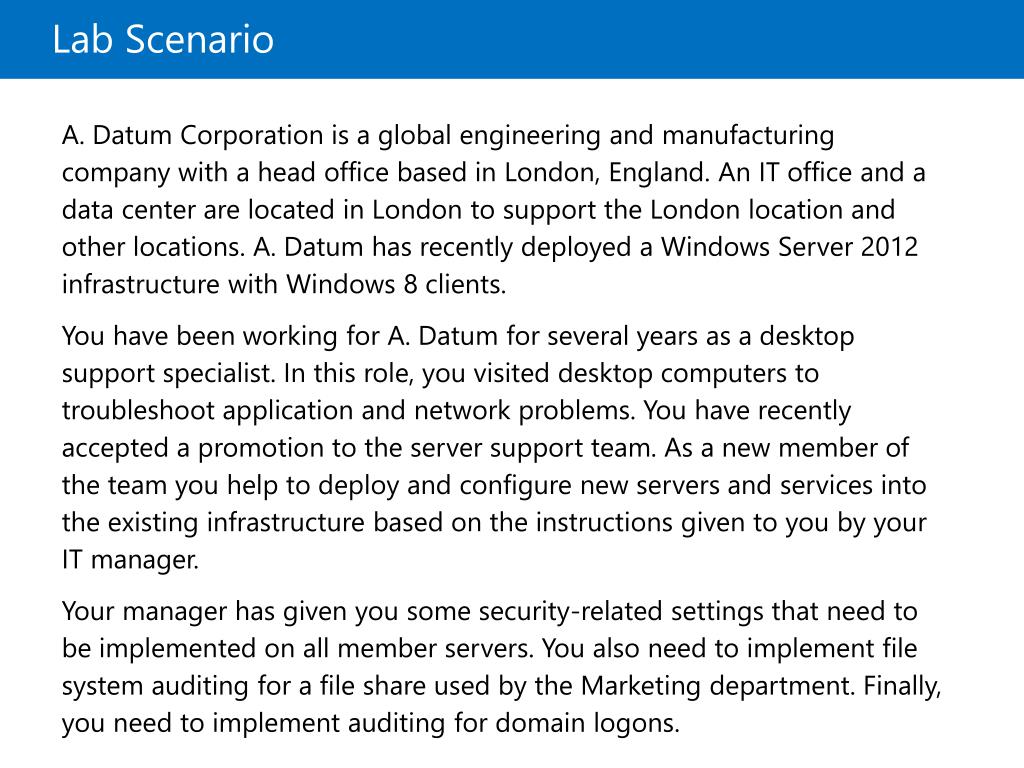Click the words IT manager
The height and width of the screenshot is (768, 1024).
pos(130,560)
